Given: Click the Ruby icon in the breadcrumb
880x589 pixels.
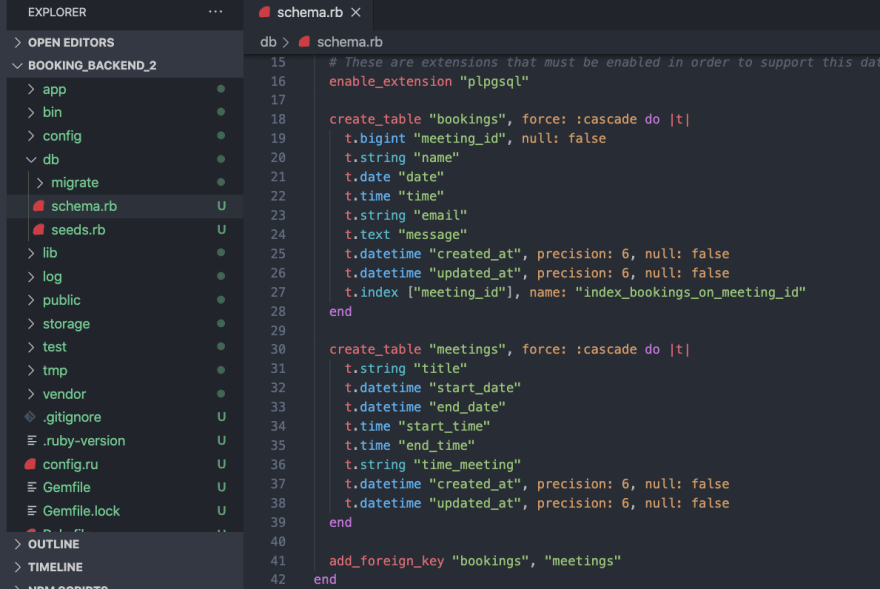Looking at the screenshot, I should pos(304,42).
